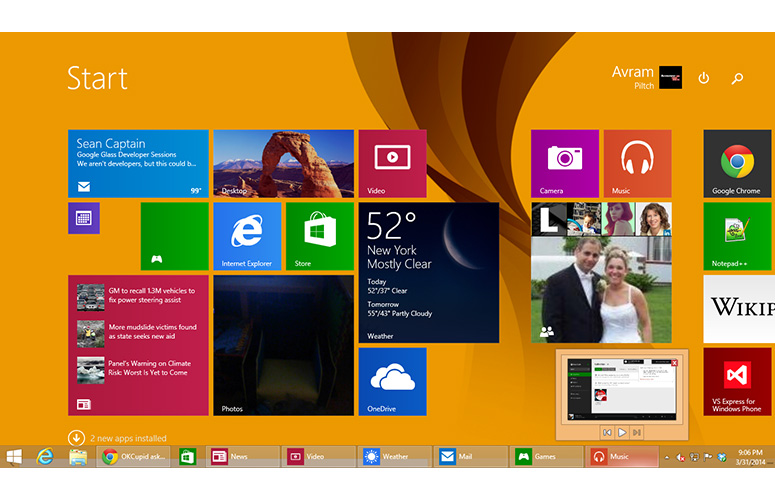Image resolution: width=775 pixels, height=500 pixels.
Task: Click the Dropbox tray icon
Action: point(722,458)
